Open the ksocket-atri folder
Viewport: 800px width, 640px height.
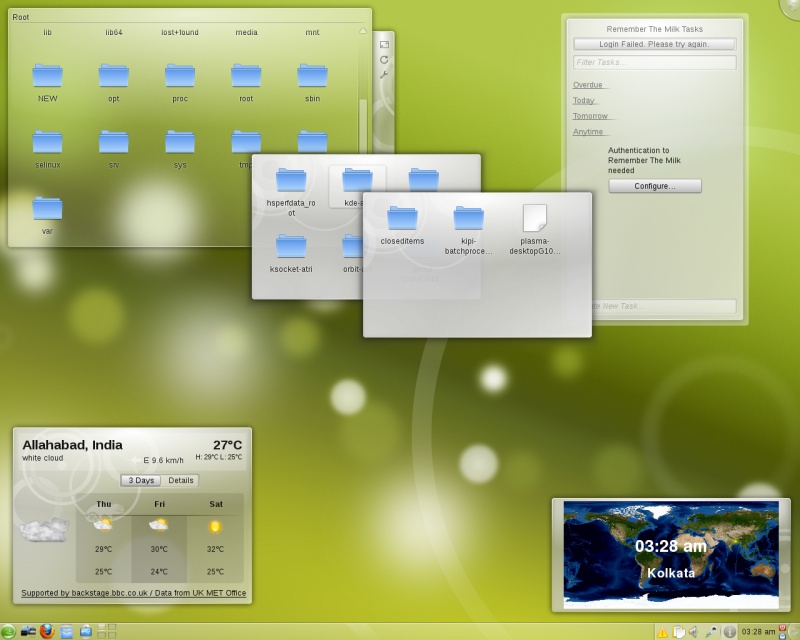291,245
